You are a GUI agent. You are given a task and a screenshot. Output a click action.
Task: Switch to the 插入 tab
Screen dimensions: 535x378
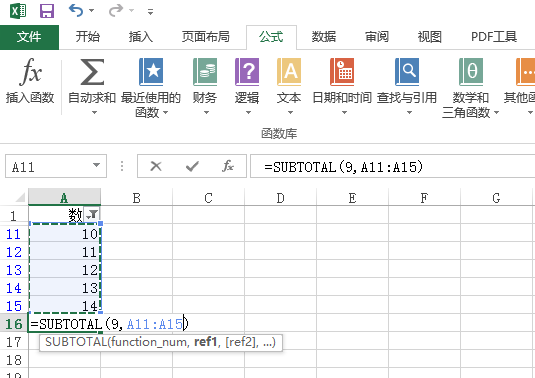point(141,37)
